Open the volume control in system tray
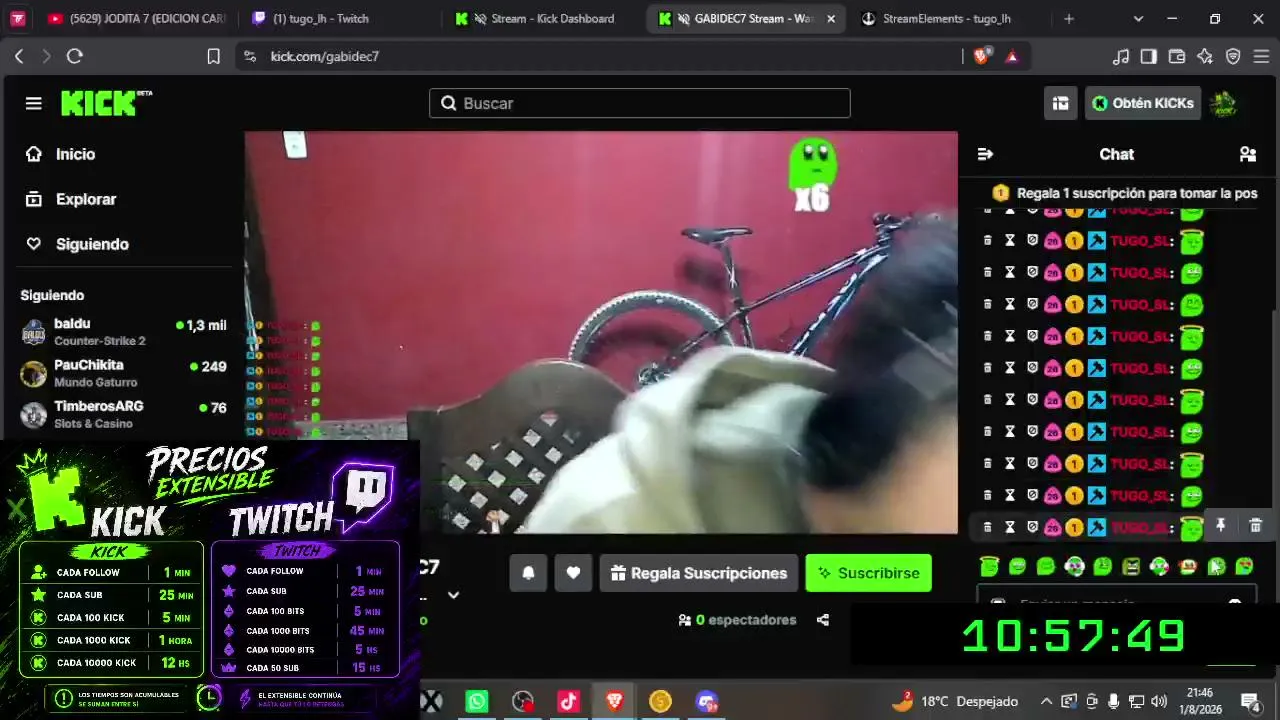This screenshot has width=1280, height=720. pyautogui.click(x=1159, y=701)
